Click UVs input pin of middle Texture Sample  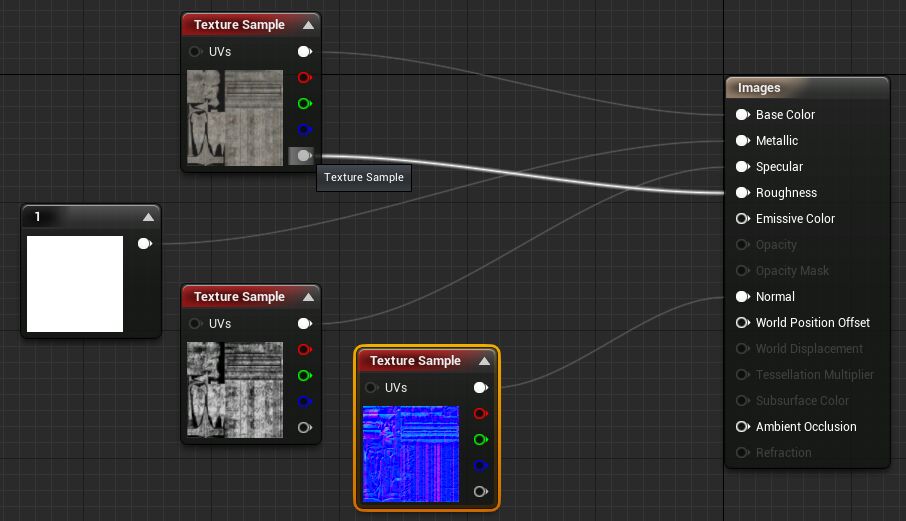coord(195,324)
